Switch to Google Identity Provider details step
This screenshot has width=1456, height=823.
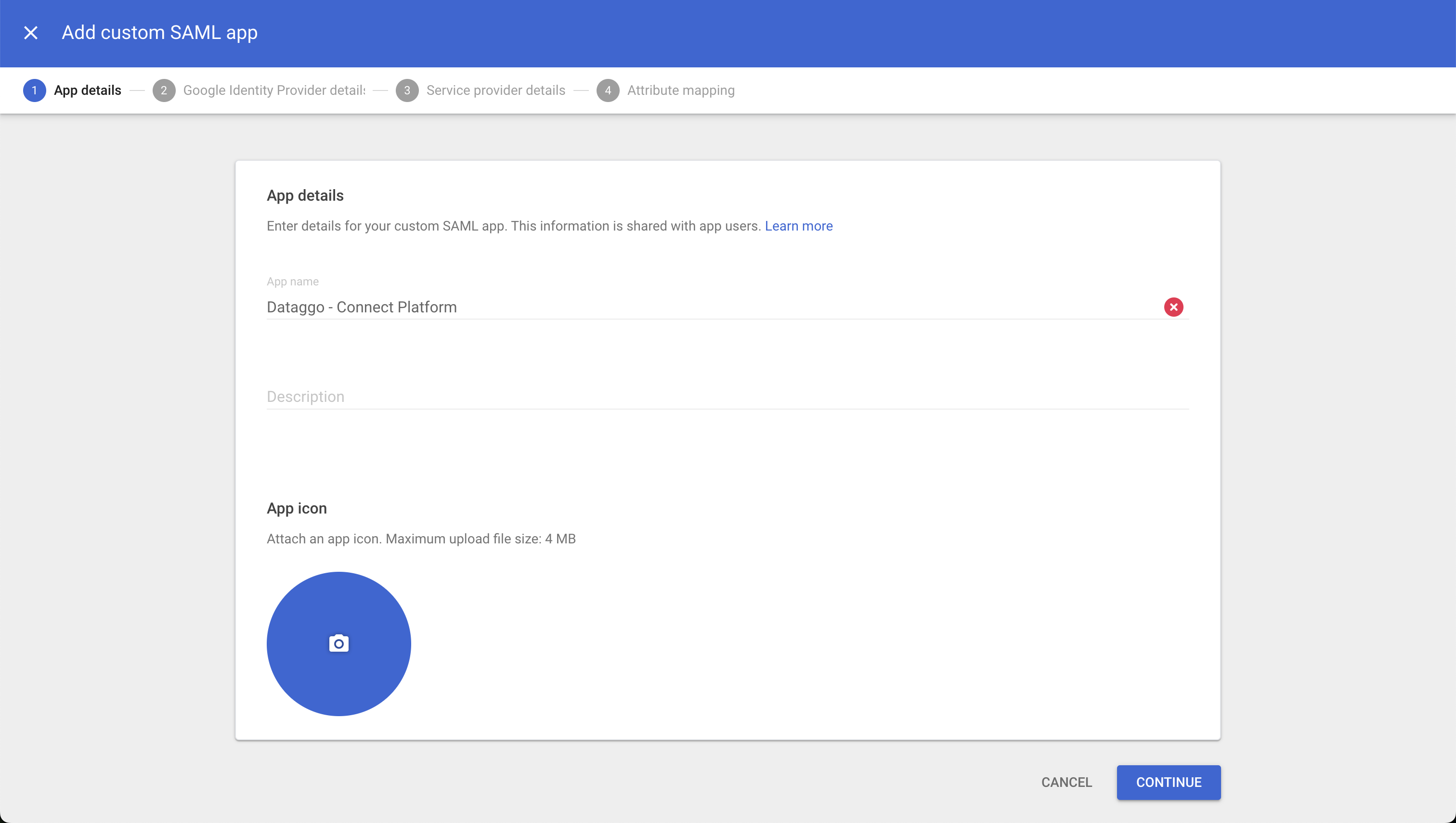274,90
